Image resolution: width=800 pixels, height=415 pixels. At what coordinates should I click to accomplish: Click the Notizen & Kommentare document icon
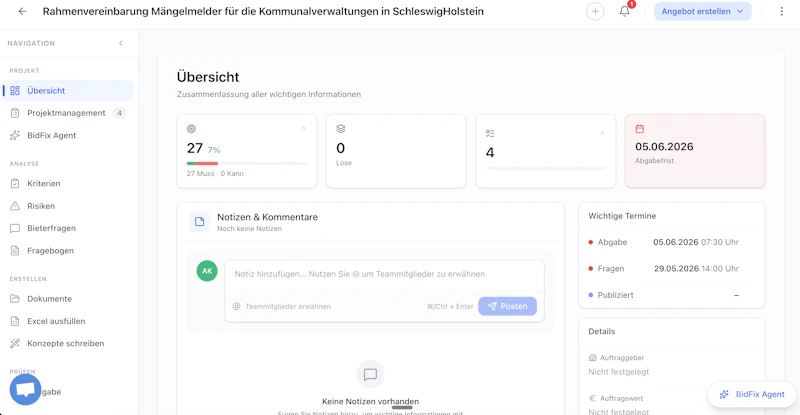pos(199,222)
